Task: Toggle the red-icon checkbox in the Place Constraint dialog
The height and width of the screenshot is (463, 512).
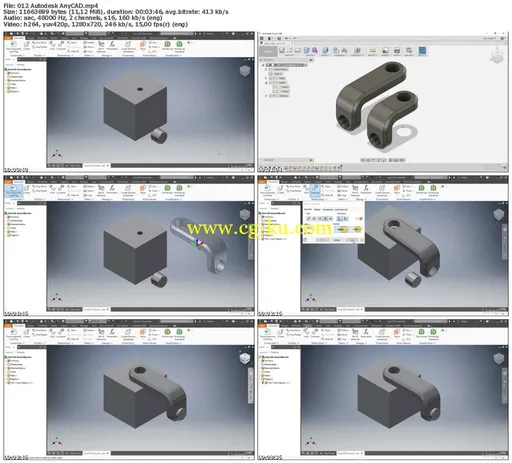Action: point(357,219)
